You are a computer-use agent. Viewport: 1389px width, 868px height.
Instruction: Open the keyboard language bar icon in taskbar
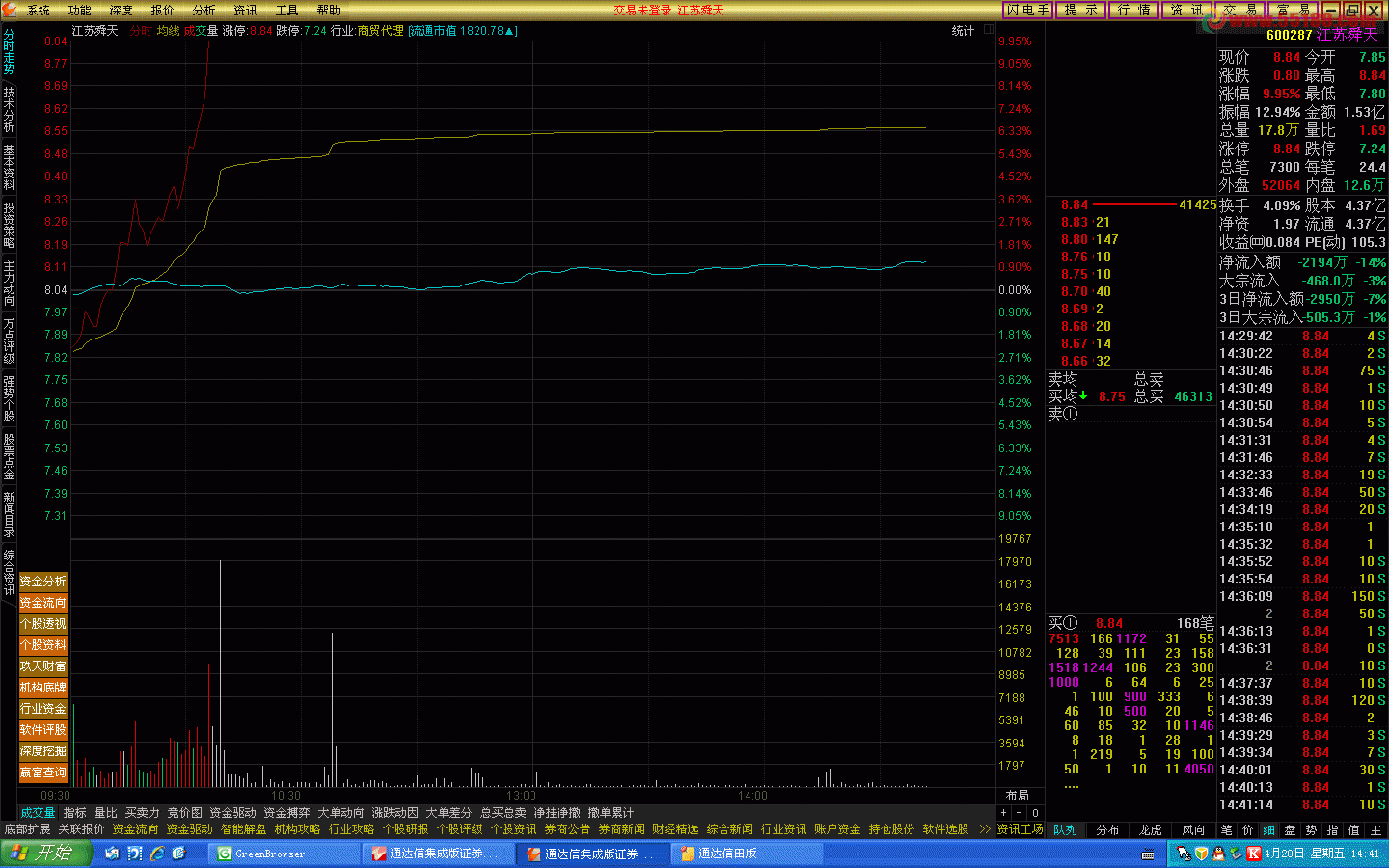pyautogui.click(x=1148, y=854)
